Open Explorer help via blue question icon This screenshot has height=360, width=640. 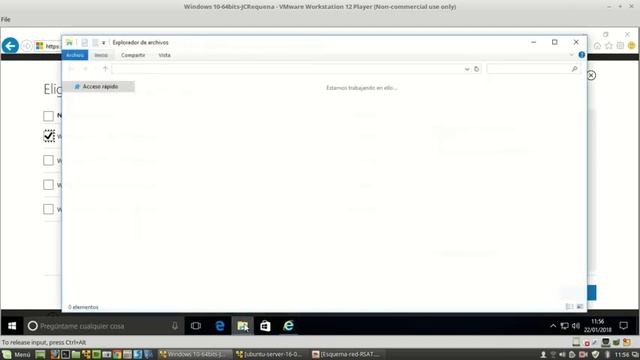(x=581, y=55)
